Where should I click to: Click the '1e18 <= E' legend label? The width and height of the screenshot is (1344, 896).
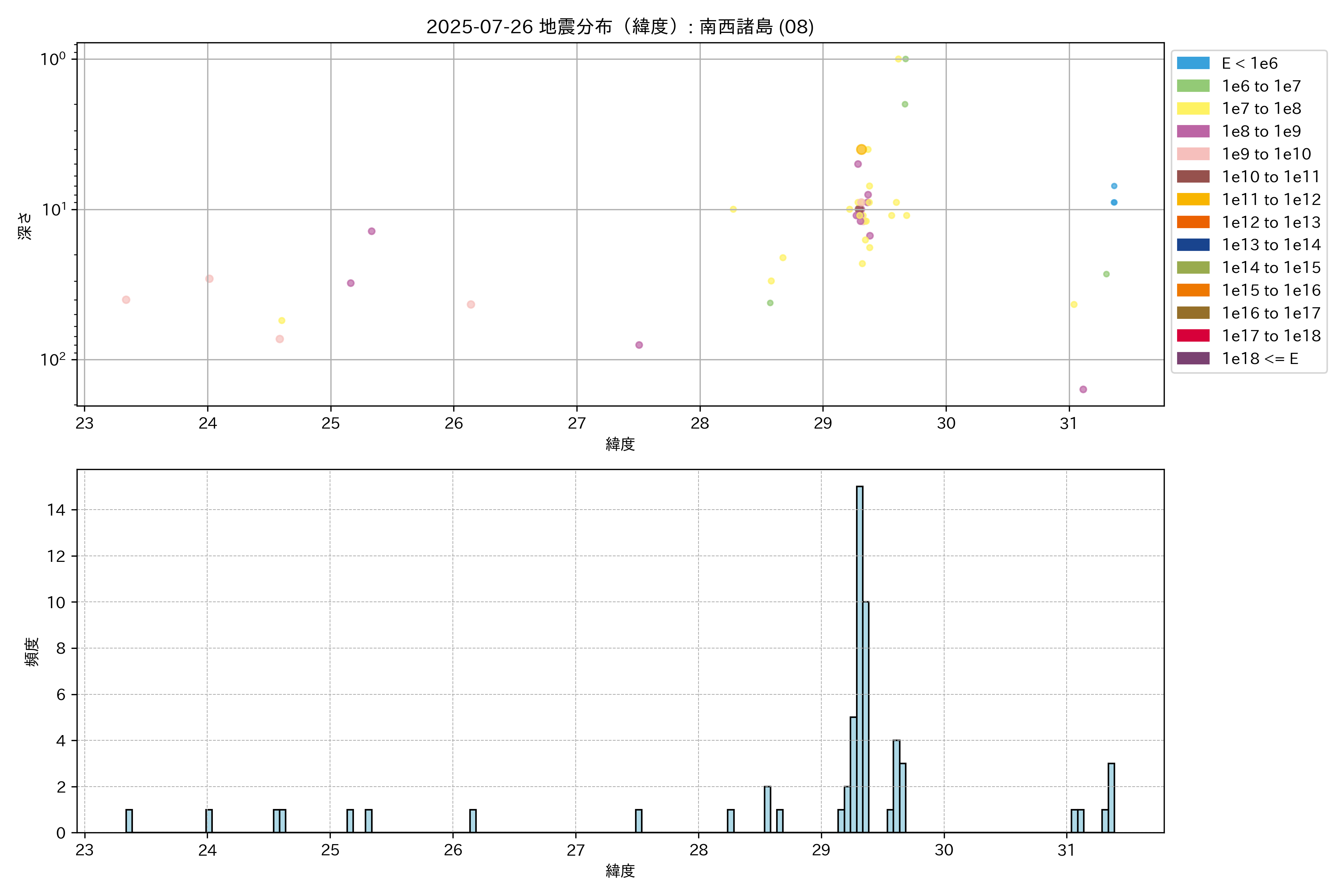click(x=1259, y=359)
